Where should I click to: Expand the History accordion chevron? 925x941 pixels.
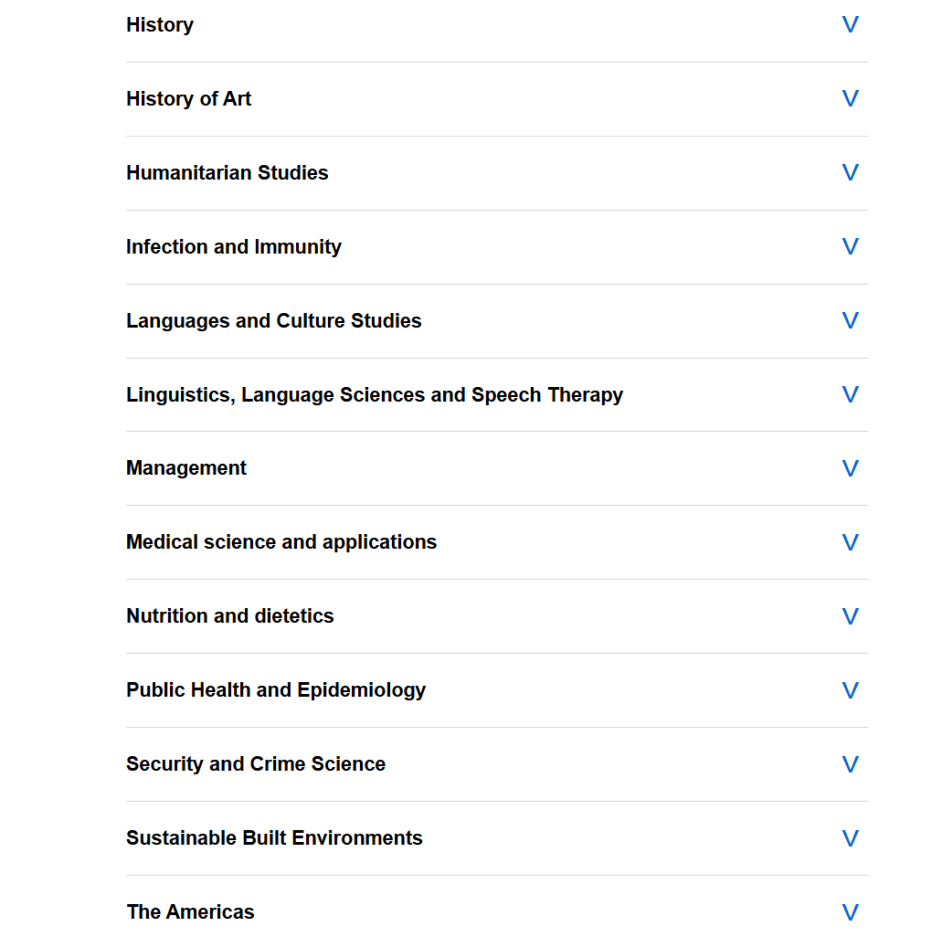(x=850, y=25)
